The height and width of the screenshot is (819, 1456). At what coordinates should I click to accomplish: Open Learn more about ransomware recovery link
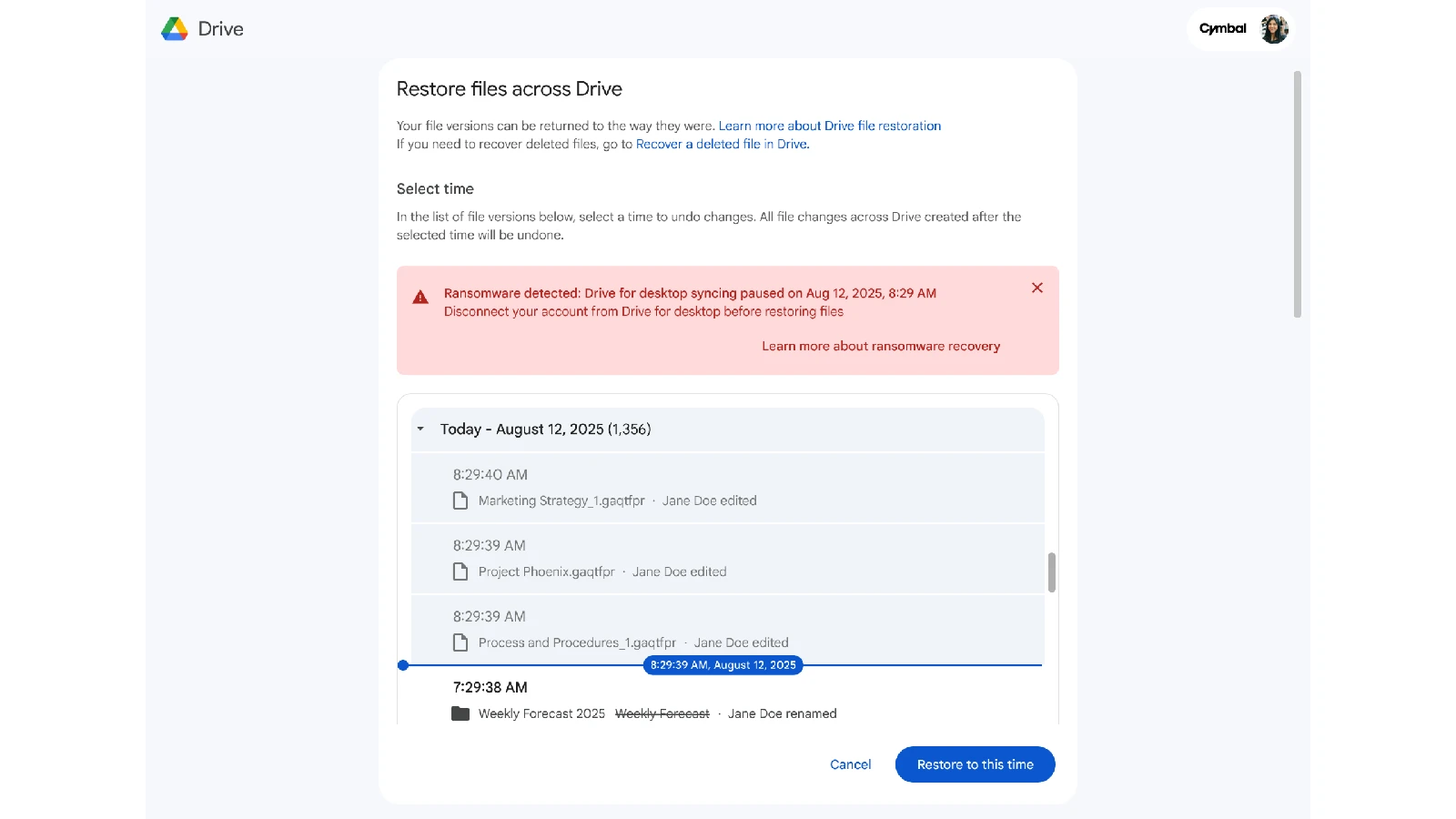(880, 346)
